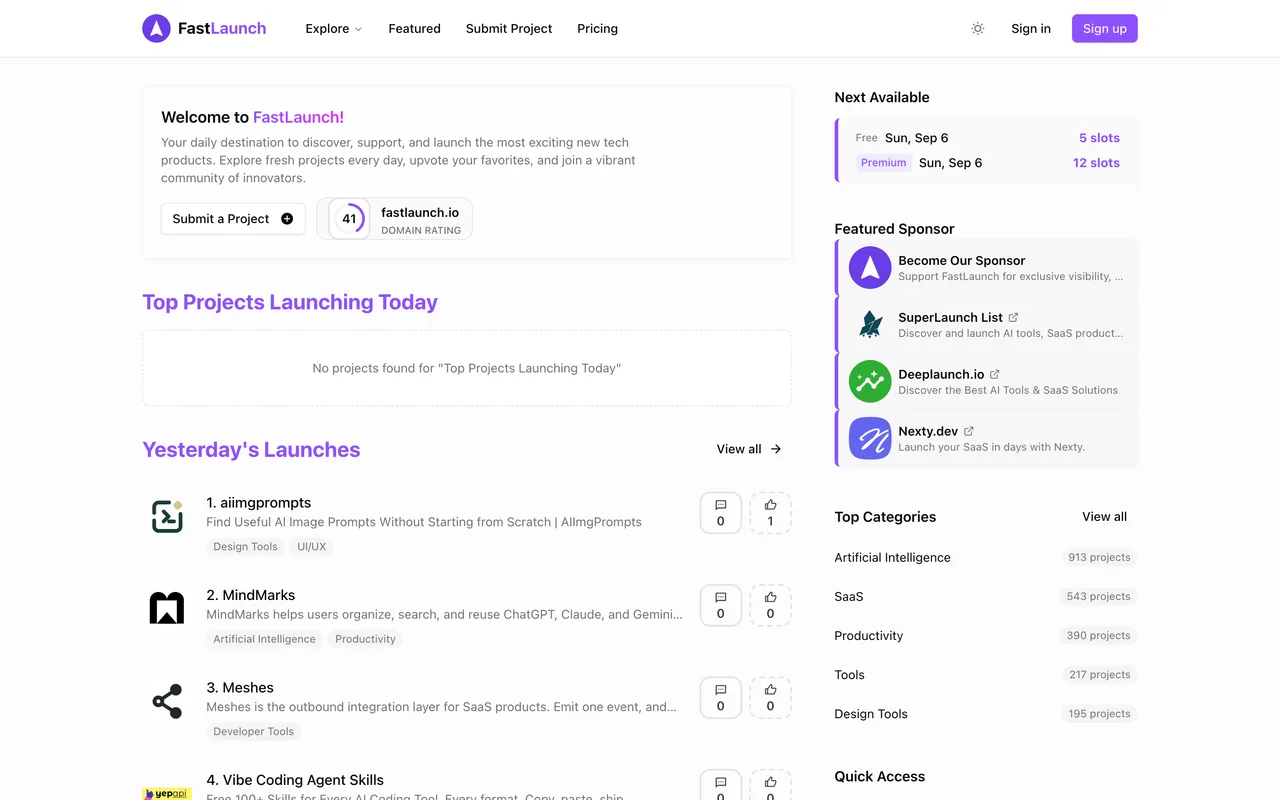This screenshot has width=1280, height=800.
Task: Open the SaaS category
Action: 849,597
